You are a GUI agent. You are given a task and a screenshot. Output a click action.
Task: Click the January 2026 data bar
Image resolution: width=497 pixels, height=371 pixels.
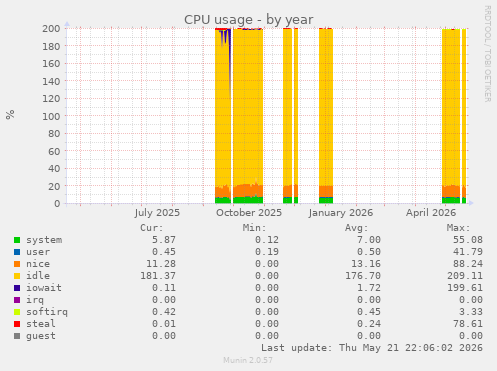(x=326, y=116)
